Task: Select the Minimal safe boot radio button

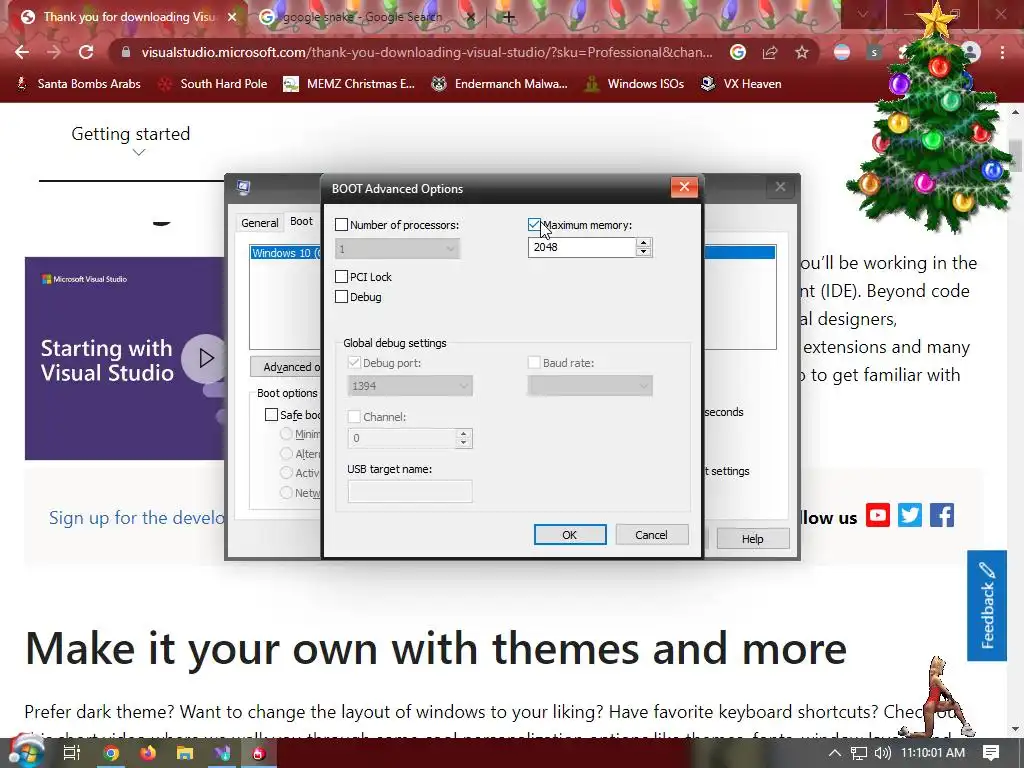Action: tap(286, 434)
